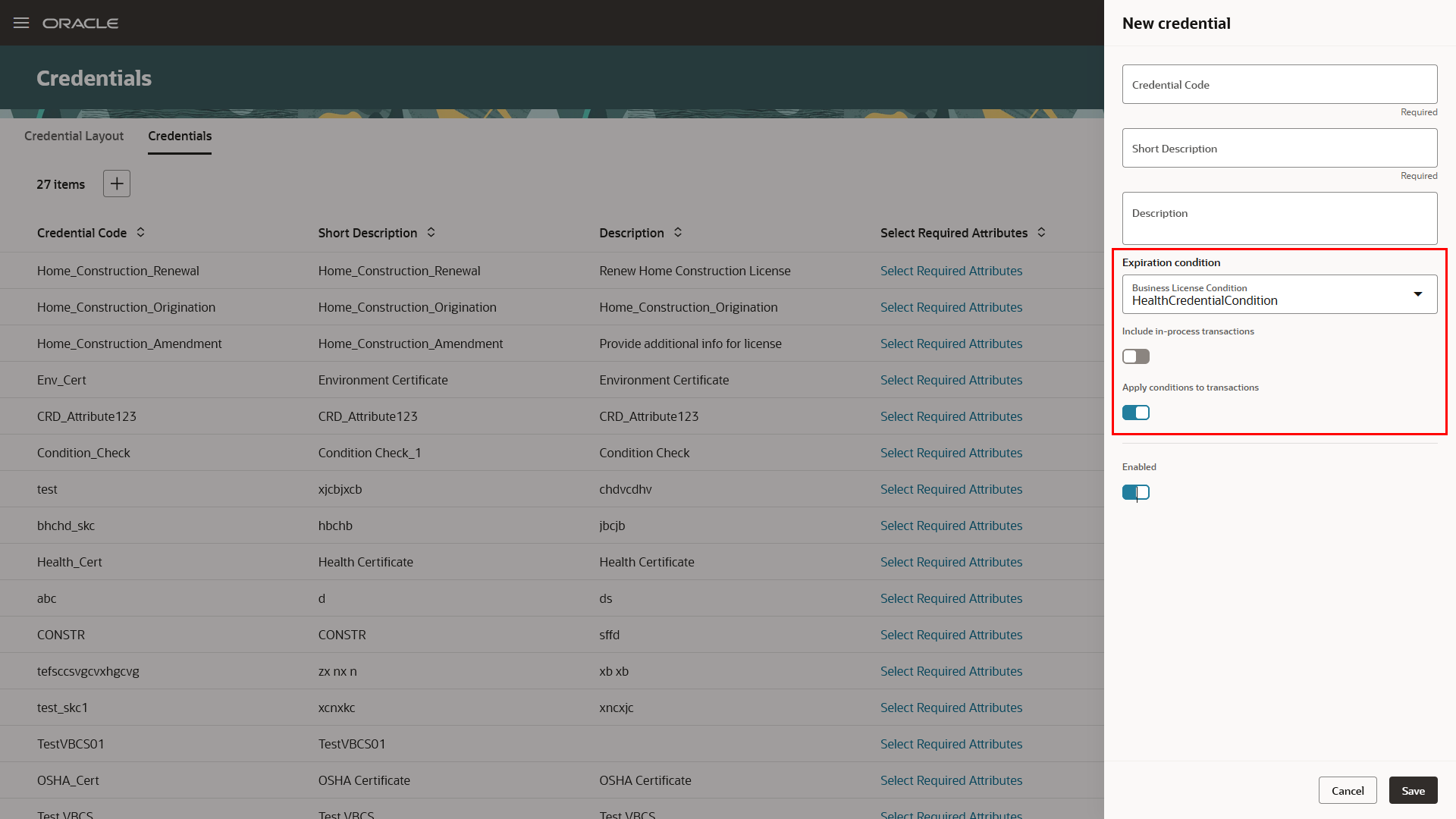Add a new credential with the plus icon

(x=116, y=183)
